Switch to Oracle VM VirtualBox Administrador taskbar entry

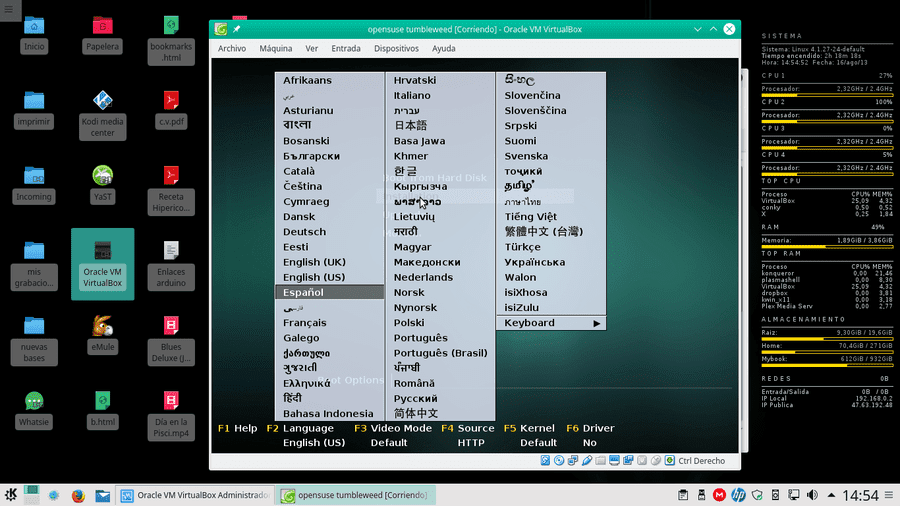click(x=195, y=495)
